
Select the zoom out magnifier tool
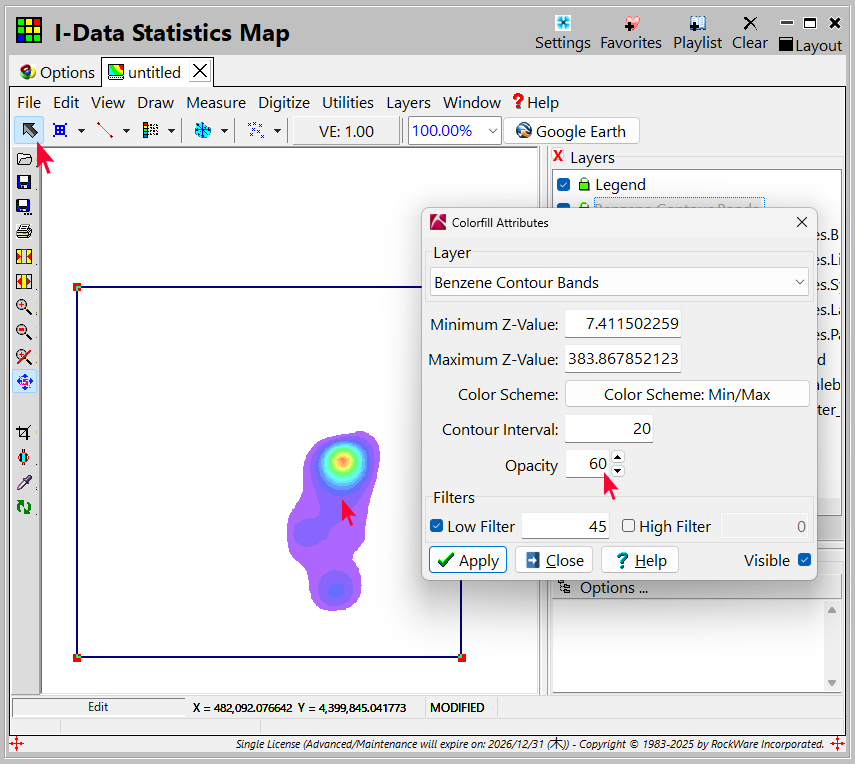(x=25, y=332)
